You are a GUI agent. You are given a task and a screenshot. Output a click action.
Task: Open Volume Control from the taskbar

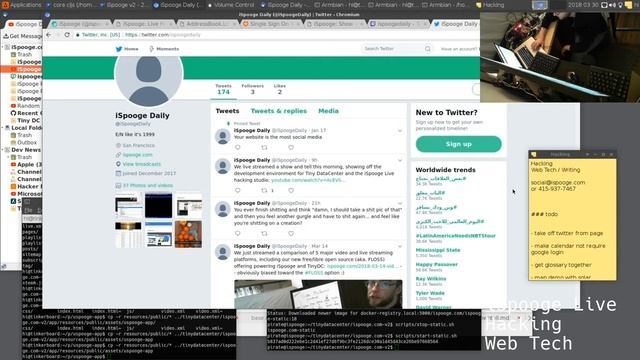231,5
